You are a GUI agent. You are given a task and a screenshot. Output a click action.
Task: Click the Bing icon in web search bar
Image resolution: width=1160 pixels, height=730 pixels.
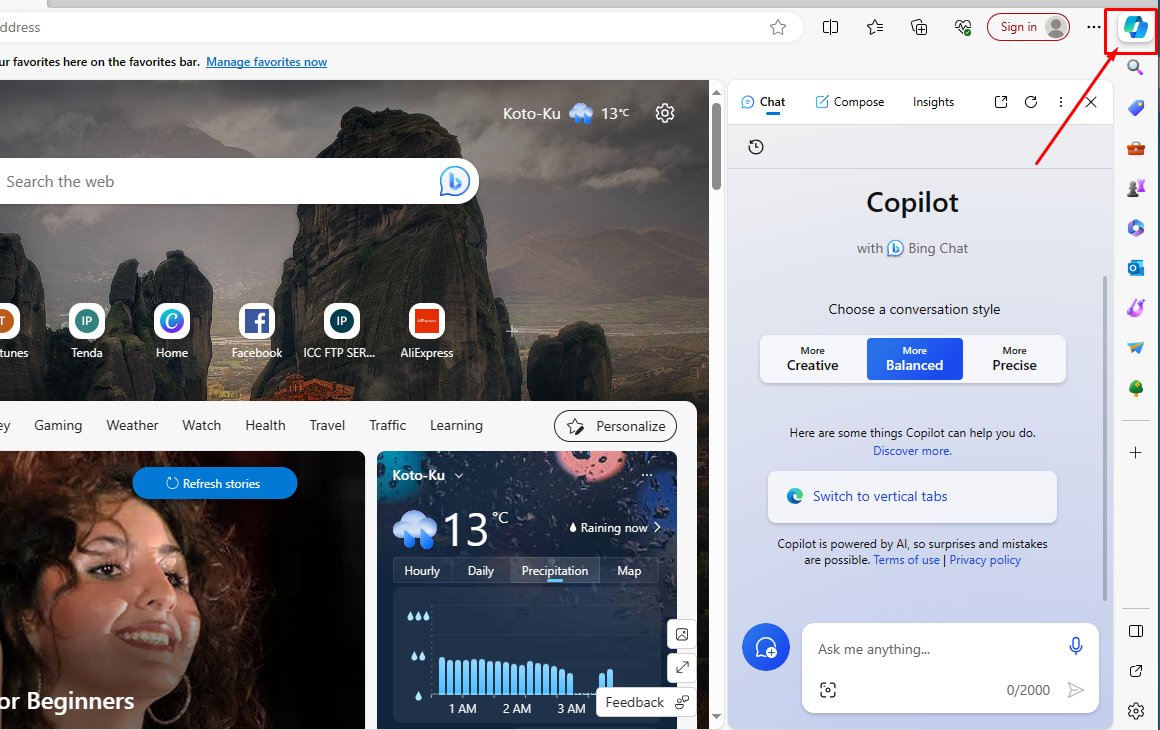[x=455, y=181]
